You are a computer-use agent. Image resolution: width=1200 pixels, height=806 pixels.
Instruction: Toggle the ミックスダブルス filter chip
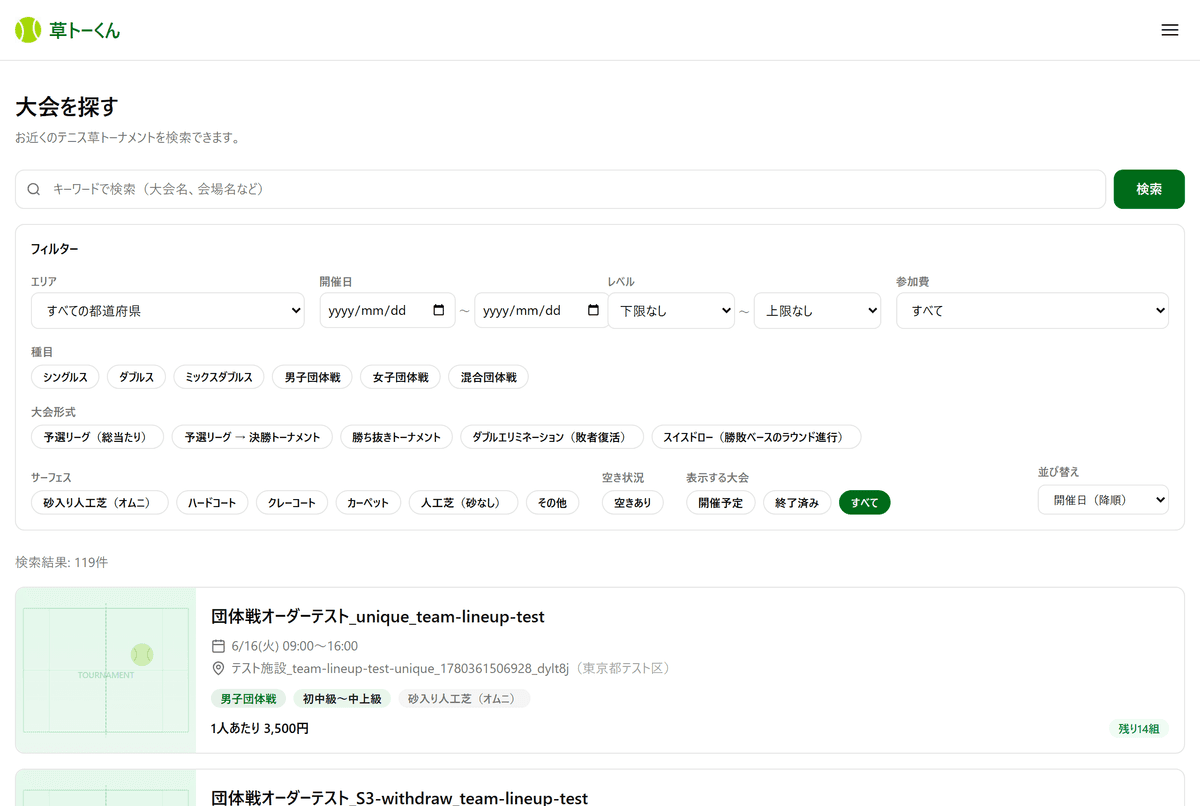[x=219, y=377]
